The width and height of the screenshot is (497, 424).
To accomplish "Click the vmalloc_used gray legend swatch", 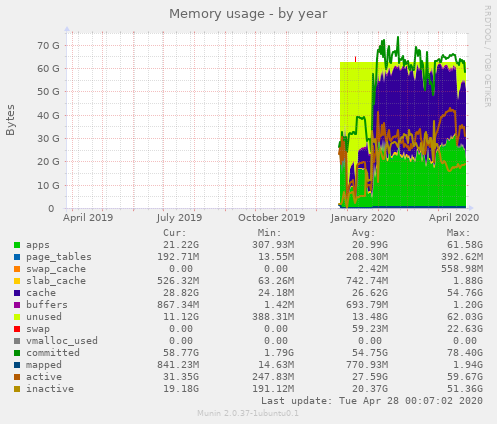I will (17, 341).
